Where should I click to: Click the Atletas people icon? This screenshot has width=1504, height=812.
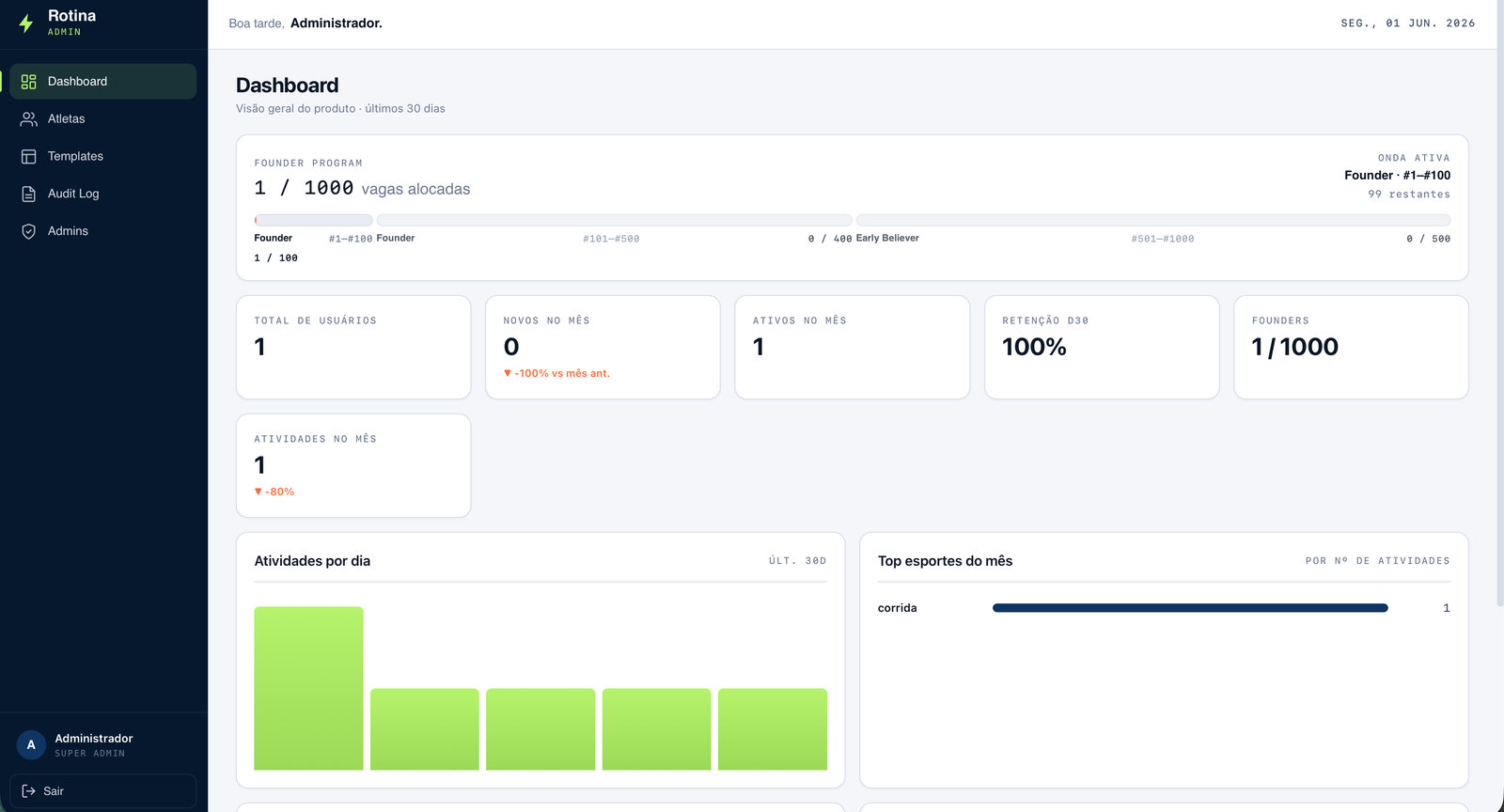coord(29,119)
